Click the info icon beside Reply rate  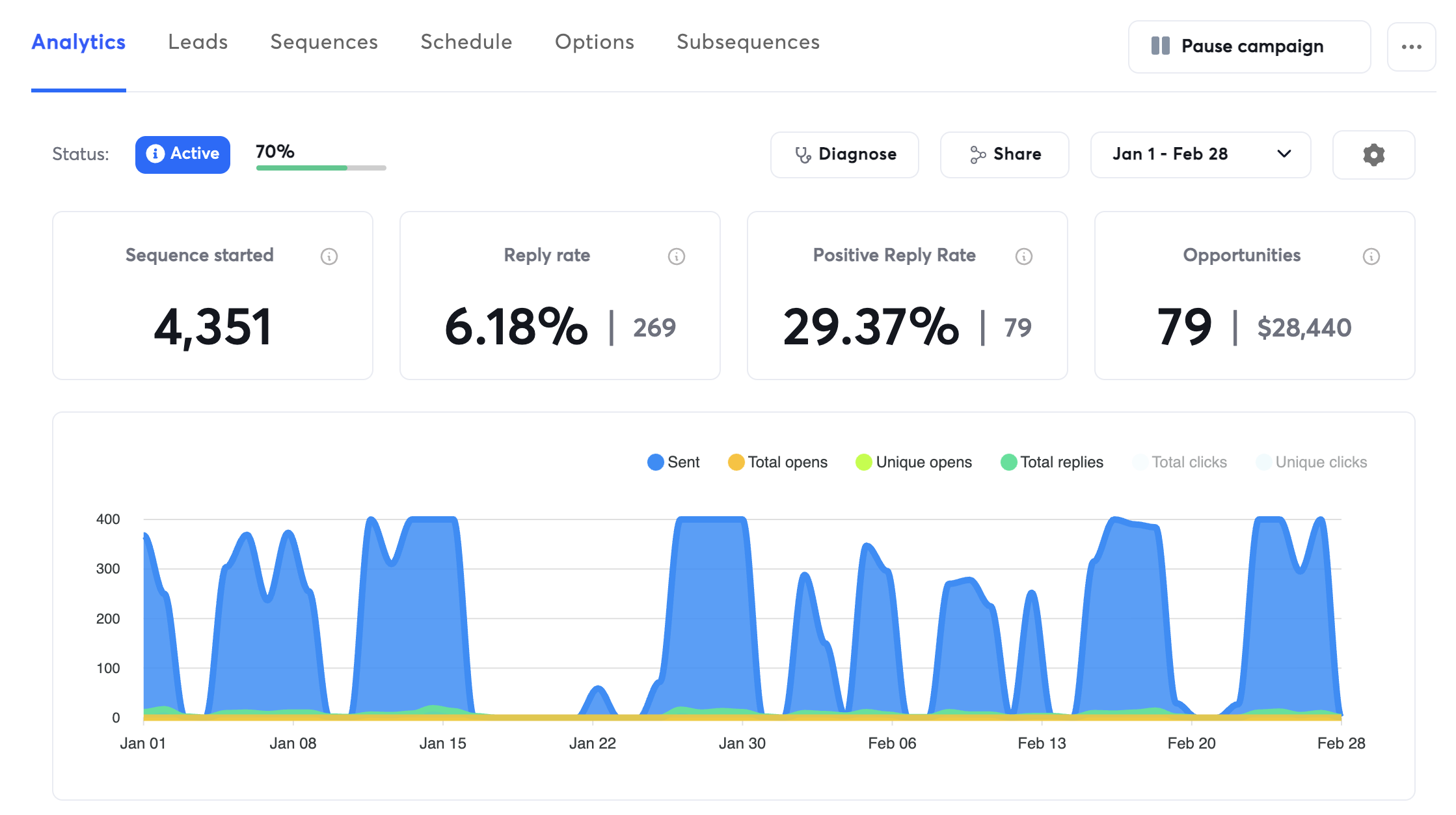[677, 256]
